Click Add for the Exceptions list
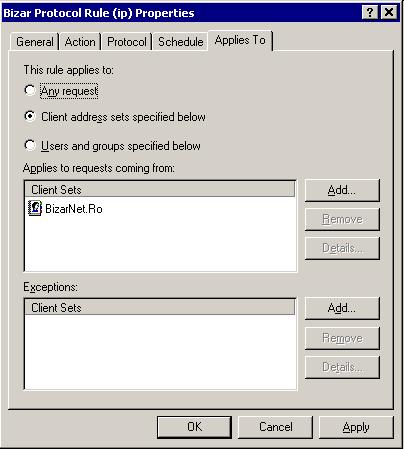The image size is (404, 449). tap(342, 308)
